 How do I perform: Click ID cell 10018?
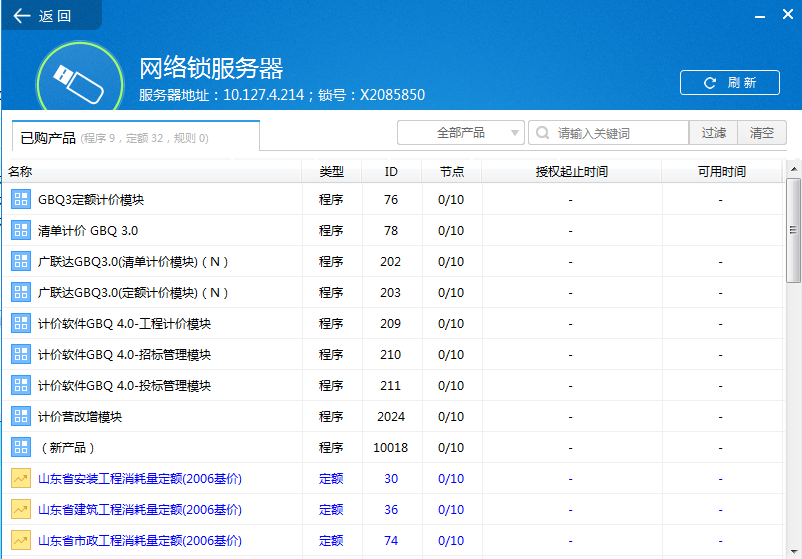point(390,448)
